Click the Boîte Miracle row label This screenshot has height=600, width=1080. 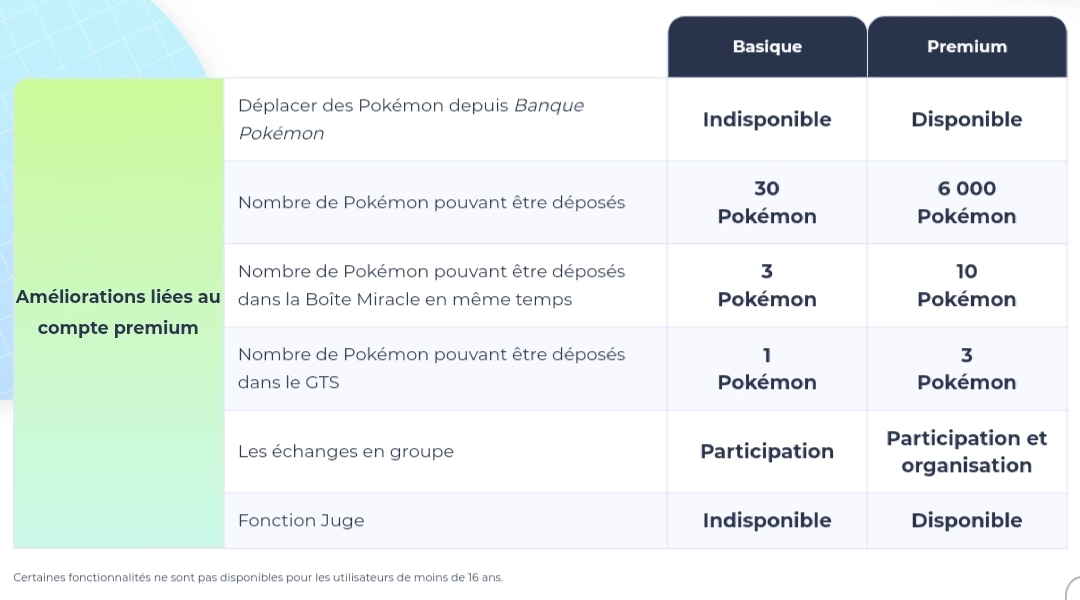[431, 285]
